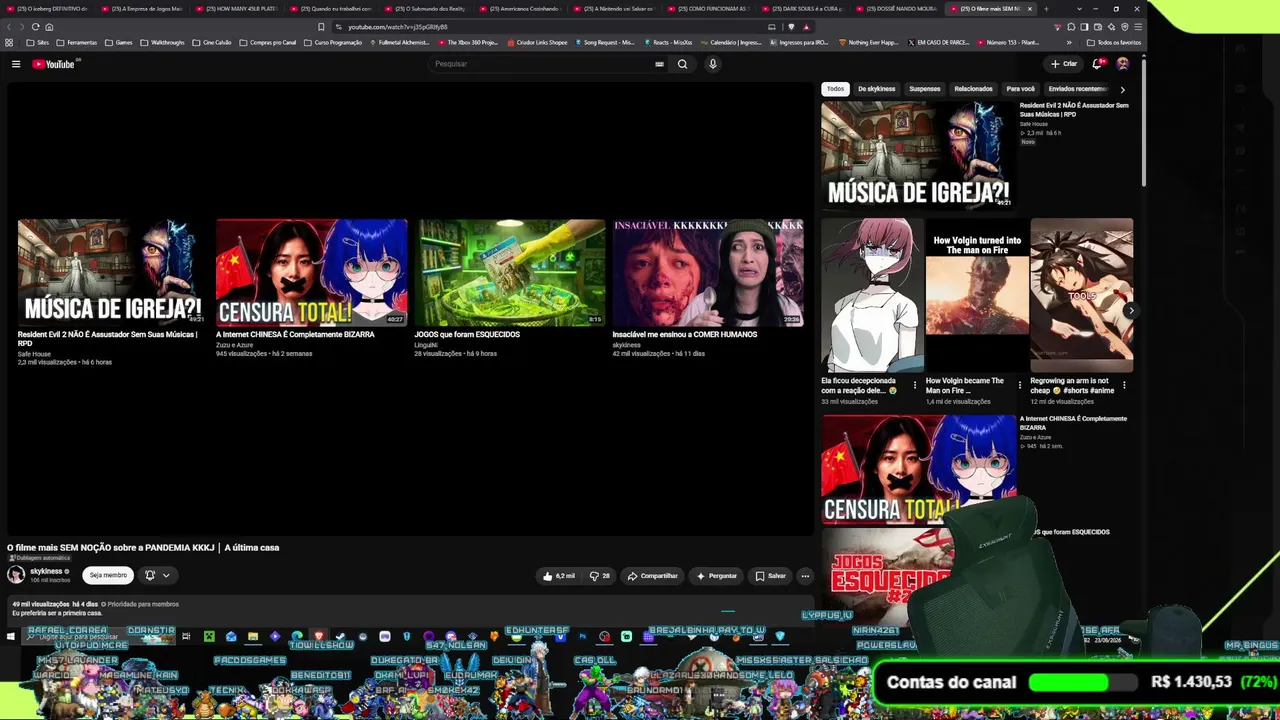Select the Relacionados filter chip
Screen dimensions: 1280x720
point(973,89)
